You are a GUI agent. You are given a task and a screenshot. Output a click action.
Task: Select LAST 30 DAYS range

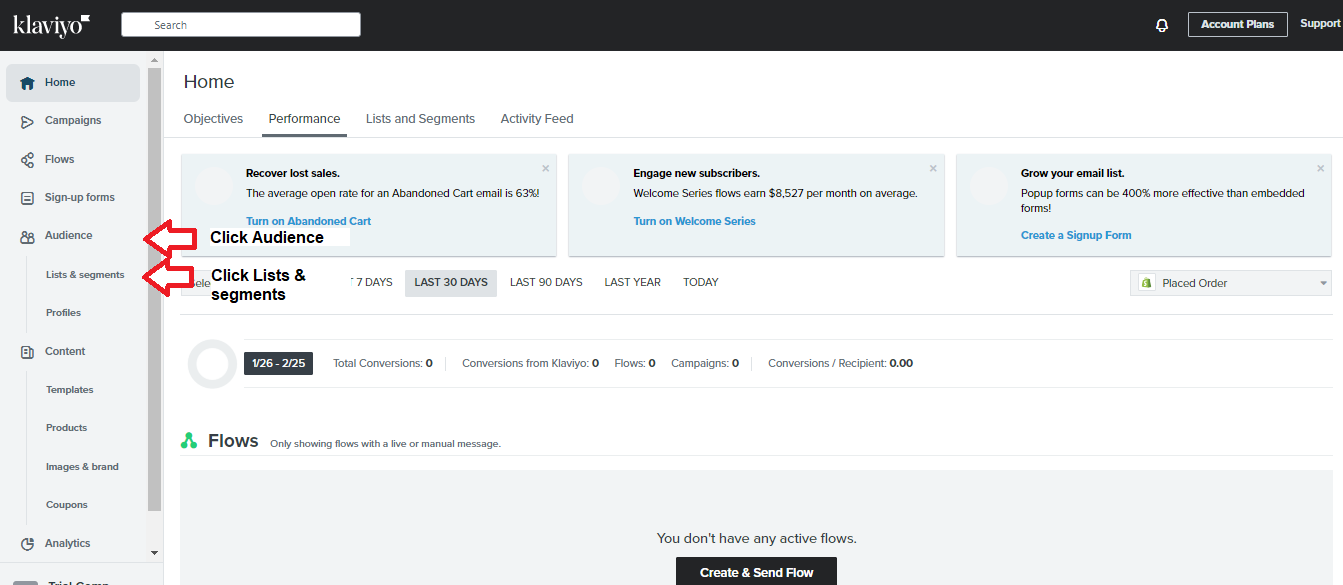(451, 283)
